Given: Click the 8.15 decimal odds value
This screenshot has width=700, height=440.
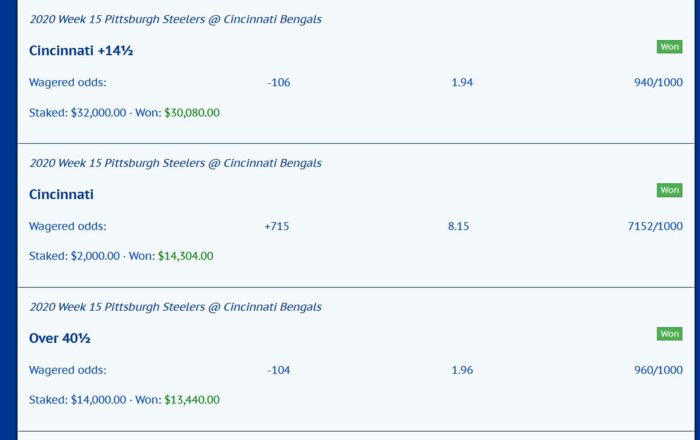Looking at the screenshot, I should click(458, 226).
